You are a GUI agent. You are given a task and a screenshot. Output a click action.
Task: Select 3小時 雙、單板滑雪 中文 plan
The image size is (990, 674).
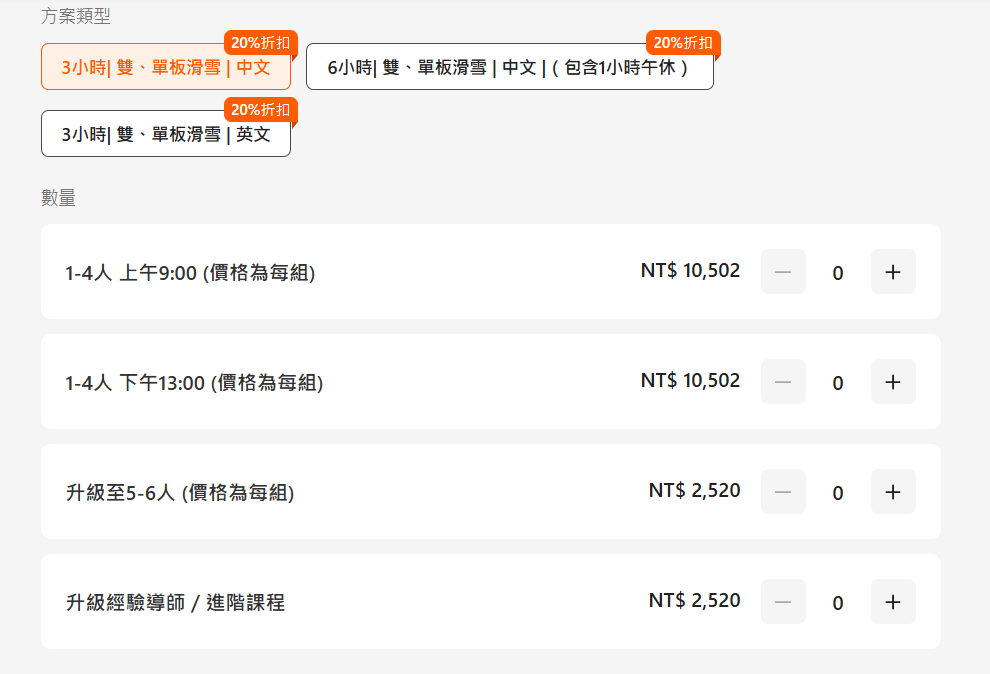(166, 68)
